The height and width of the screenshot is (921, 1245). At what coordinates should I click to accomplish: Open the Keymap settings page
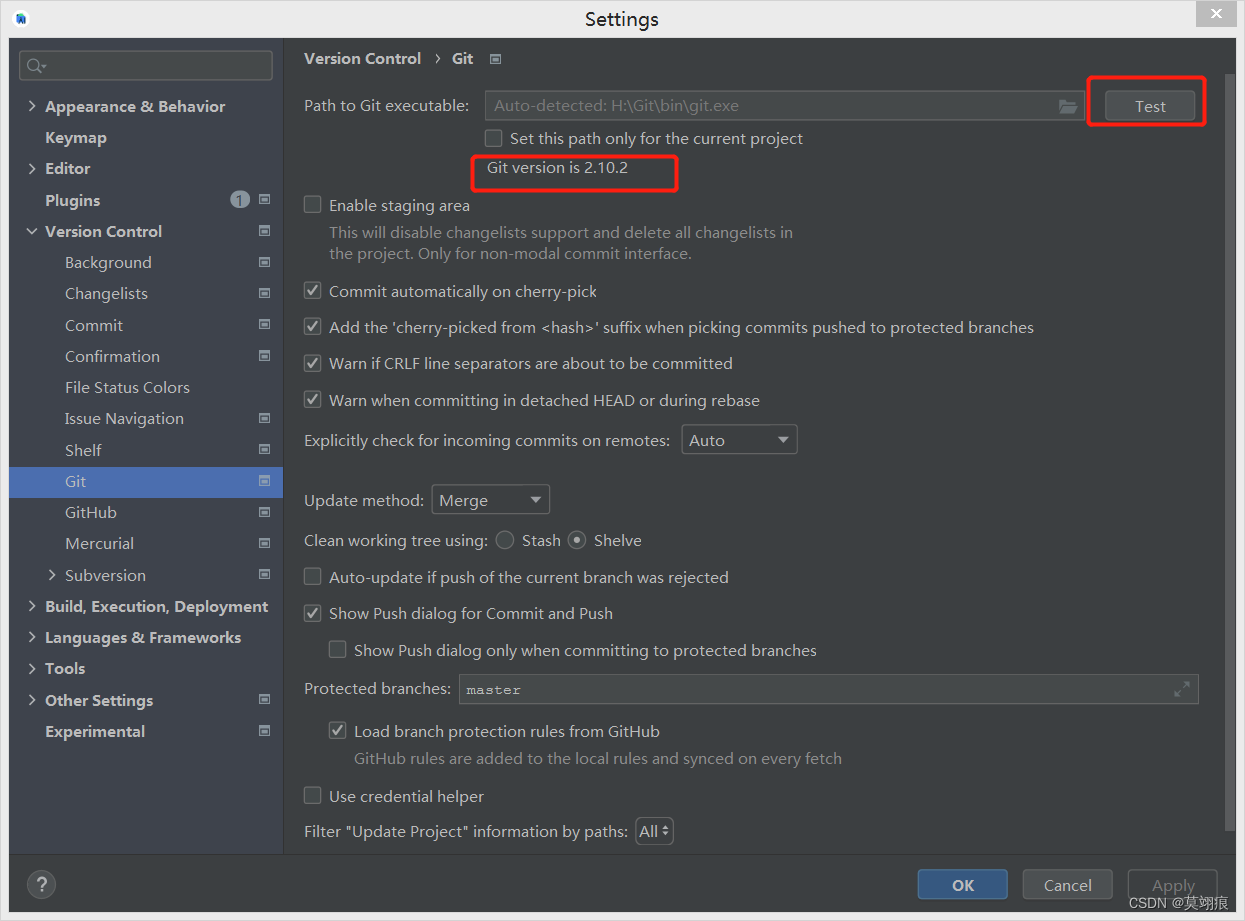(76, 137)
